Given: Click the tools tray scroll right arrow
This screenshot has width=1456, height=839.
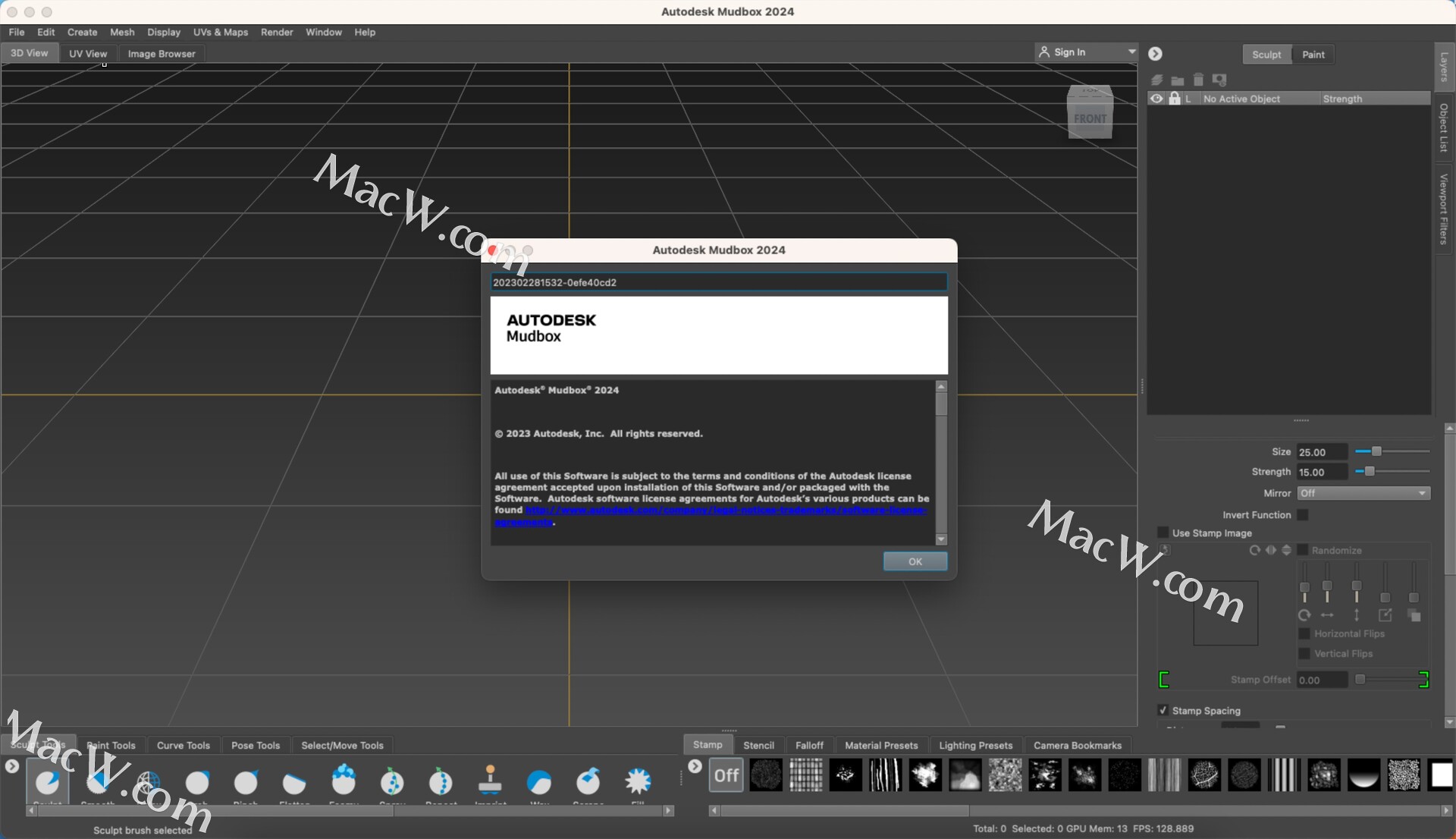Looking at the screenshot, I should tap(668, 811).
